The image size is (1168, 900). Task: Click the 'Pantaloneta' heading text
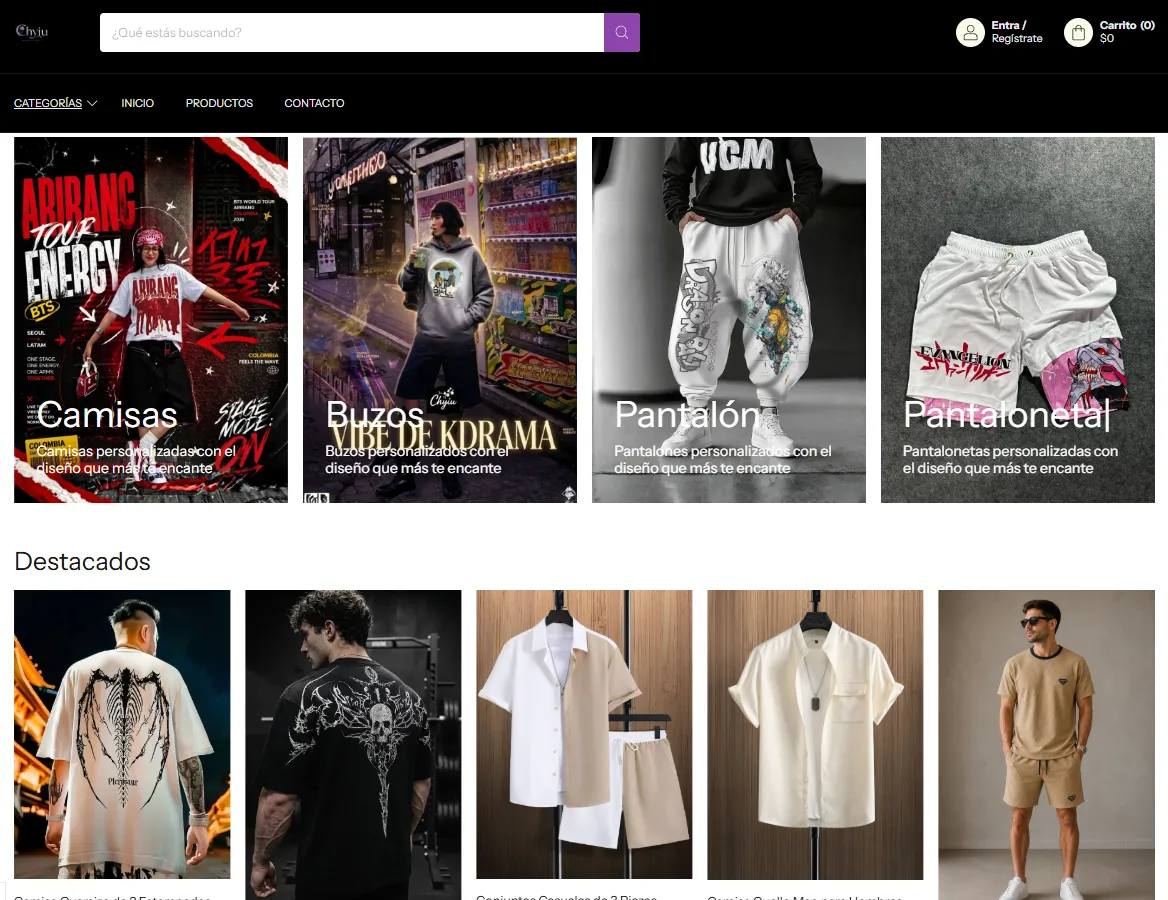(1004, 415)
